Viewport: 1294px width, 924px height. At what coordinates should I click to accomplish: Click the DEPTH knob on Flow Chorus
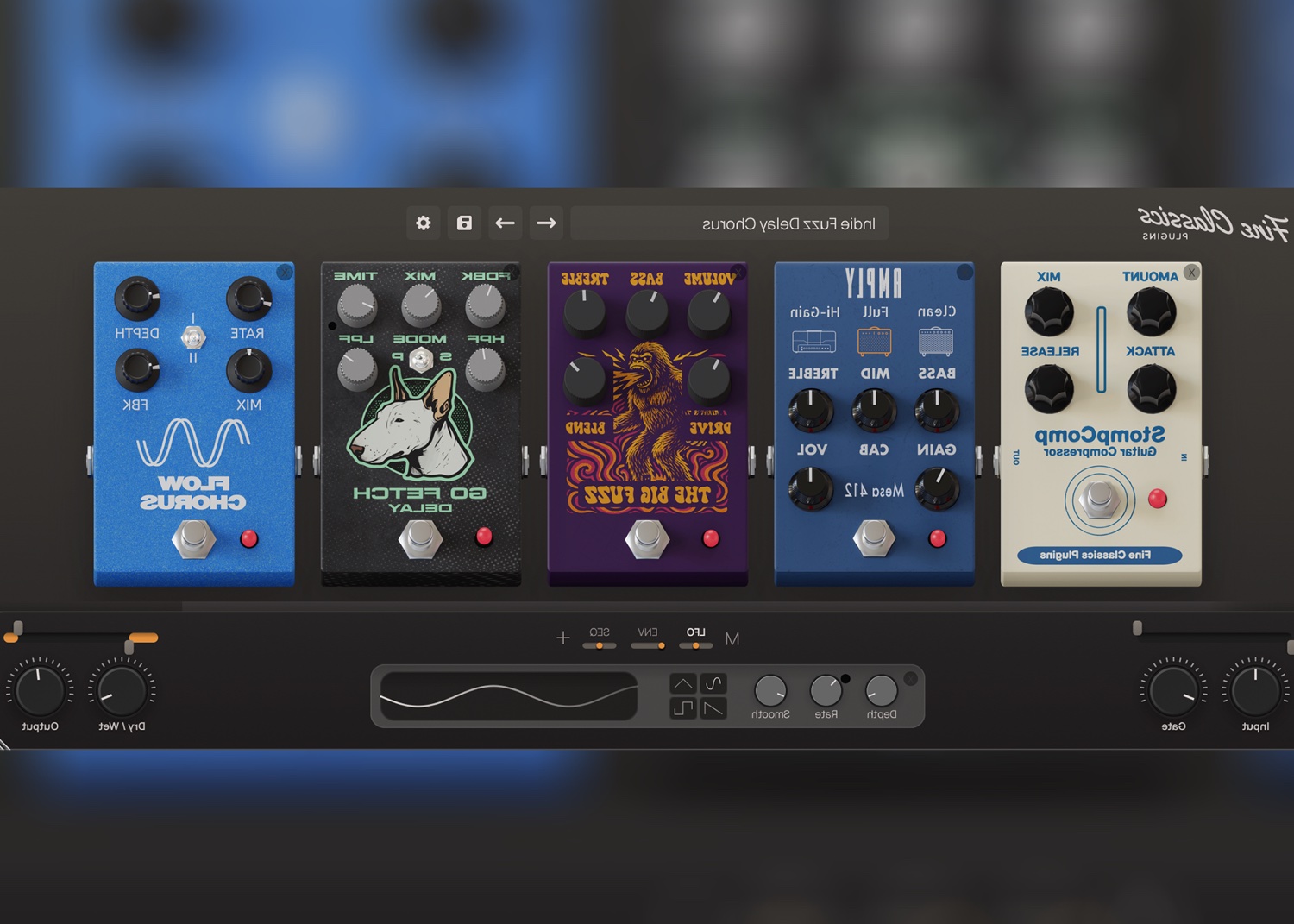click(x=137, y=299)
